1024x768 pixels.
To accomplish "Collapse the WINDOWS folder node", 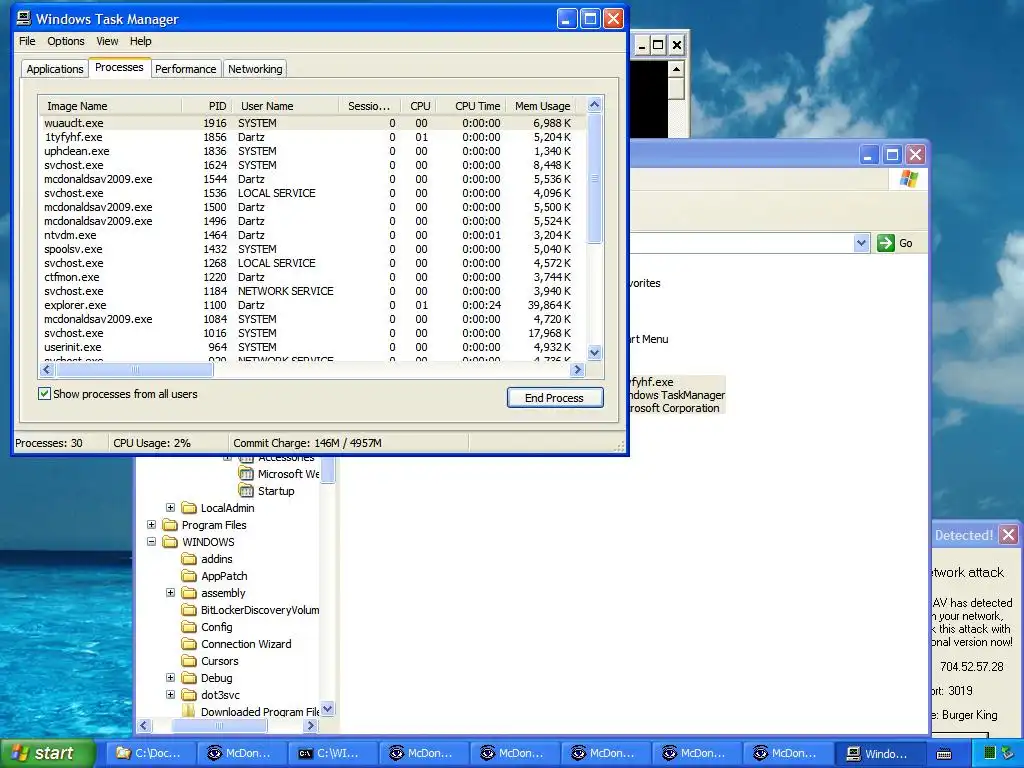I will [x=152, y=541].
